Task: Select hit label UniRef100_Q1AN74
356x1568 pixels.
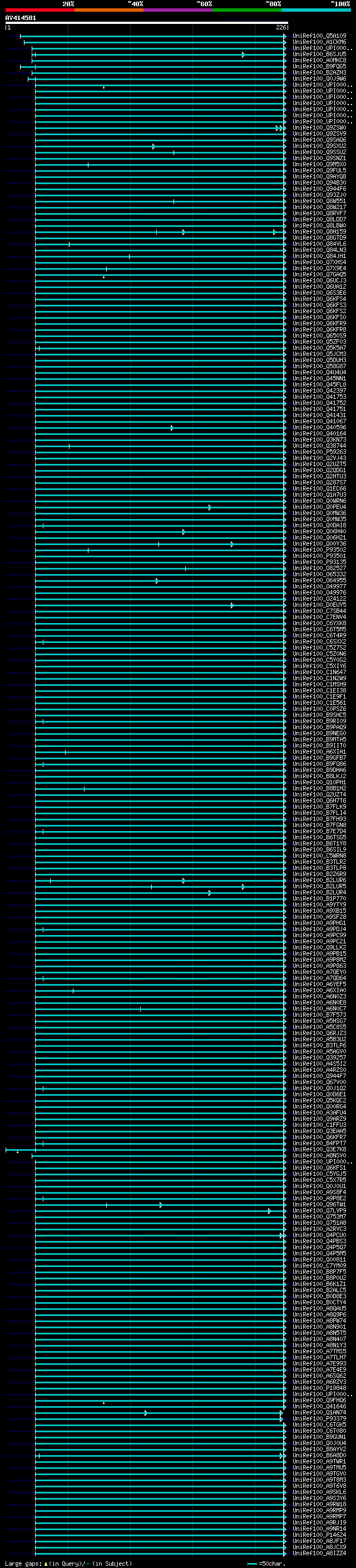Action: click(x=319, y=1413)
